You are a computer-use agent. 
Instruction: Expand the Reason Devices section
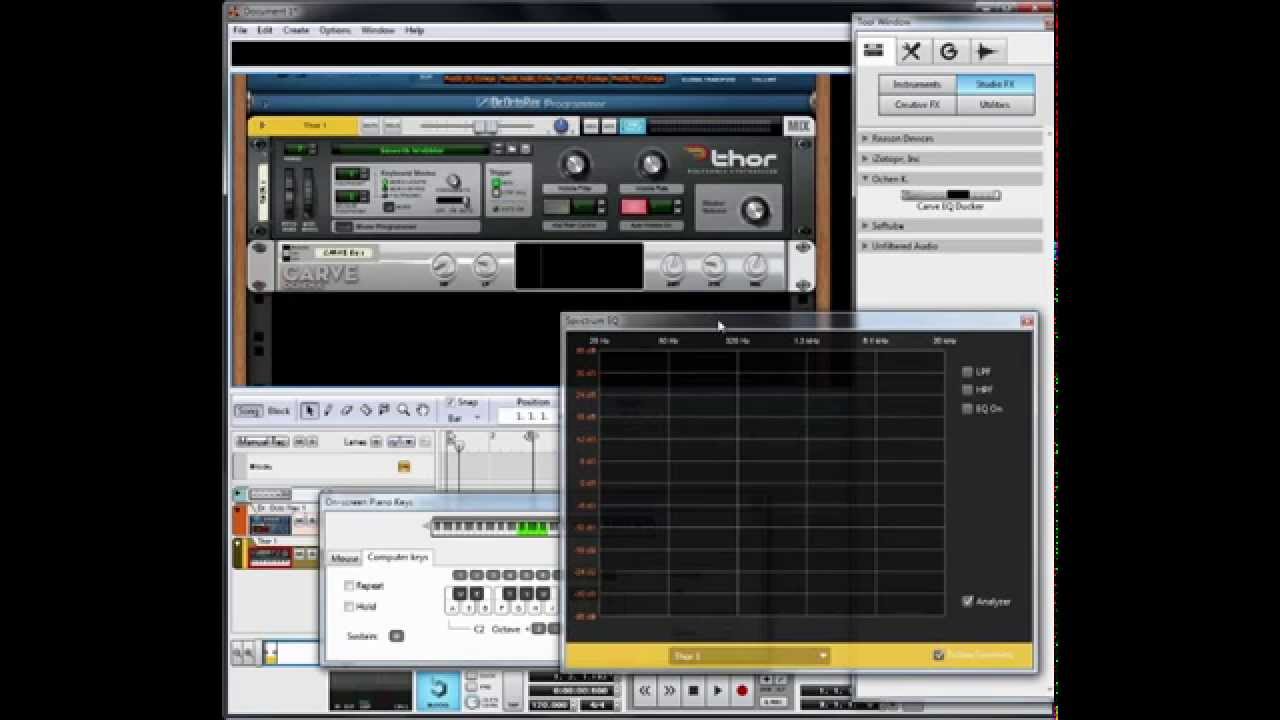(x=865, y=139)
